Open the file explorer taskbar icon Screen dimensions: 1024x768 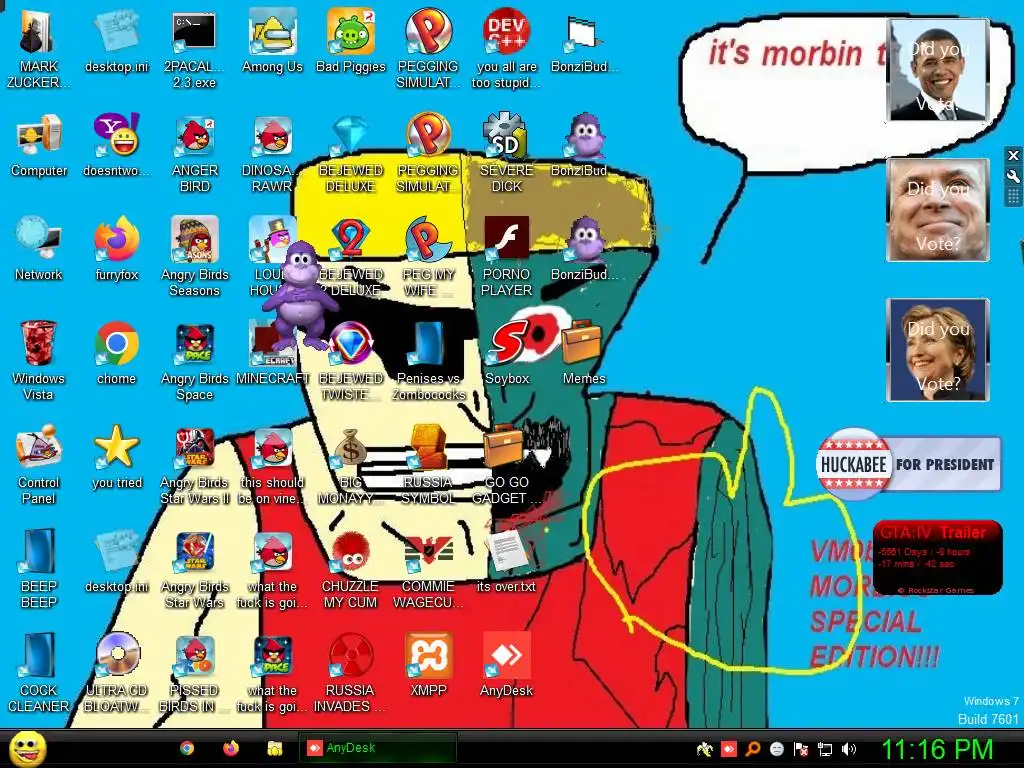click(x=275, y=748)
